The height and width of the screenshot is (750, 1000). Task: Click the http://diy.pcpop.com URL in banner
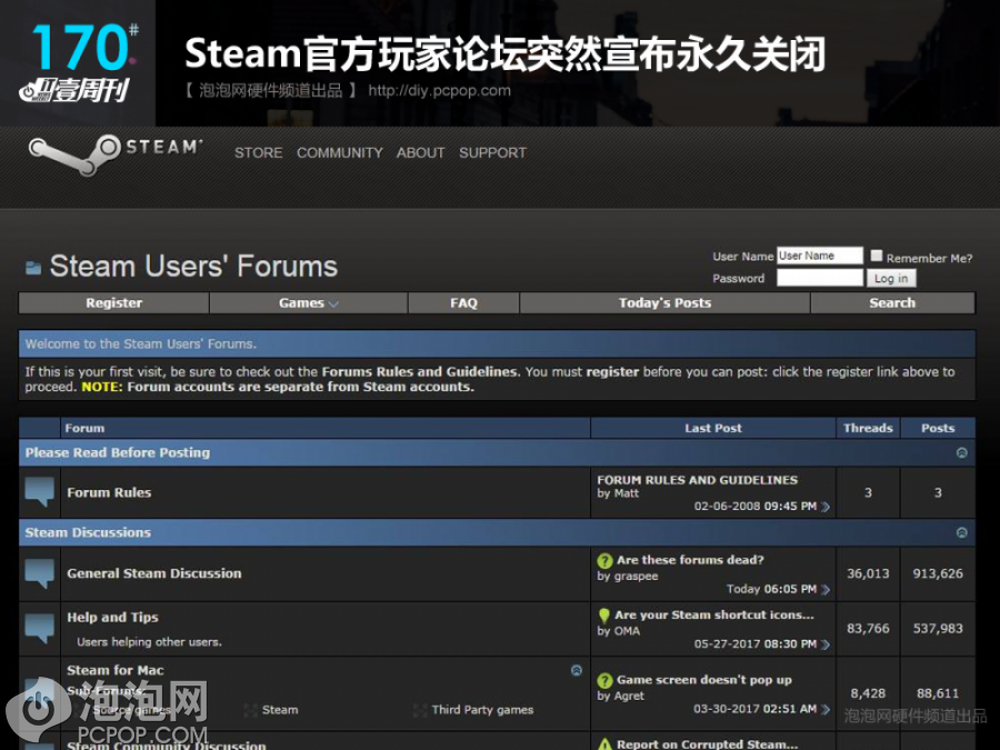click(x=439, y=91)
